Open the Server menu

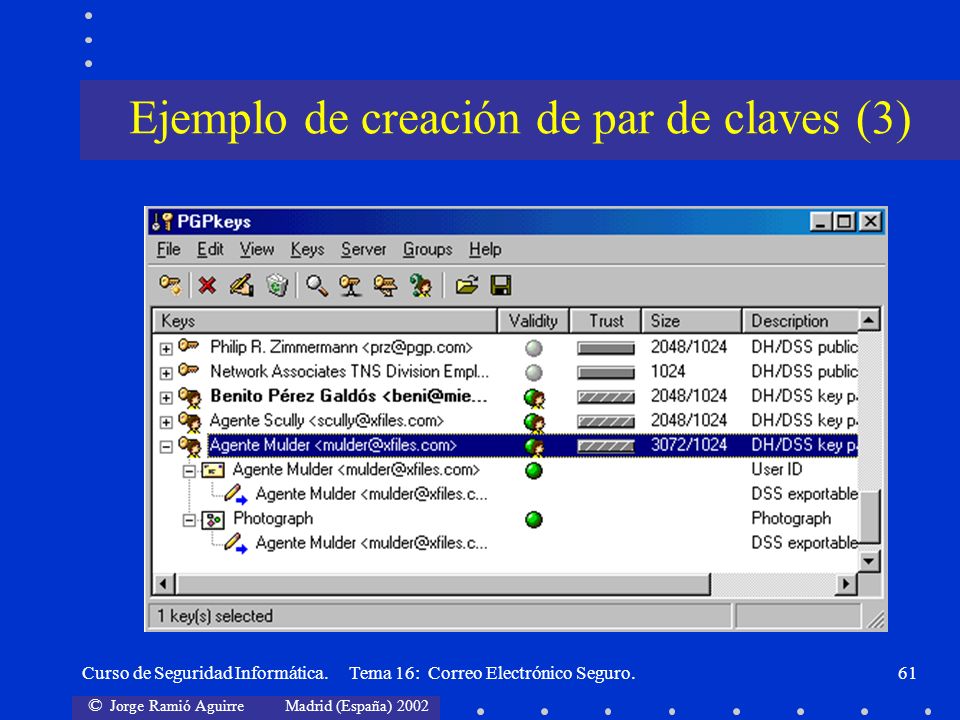(x=364, y=249)
